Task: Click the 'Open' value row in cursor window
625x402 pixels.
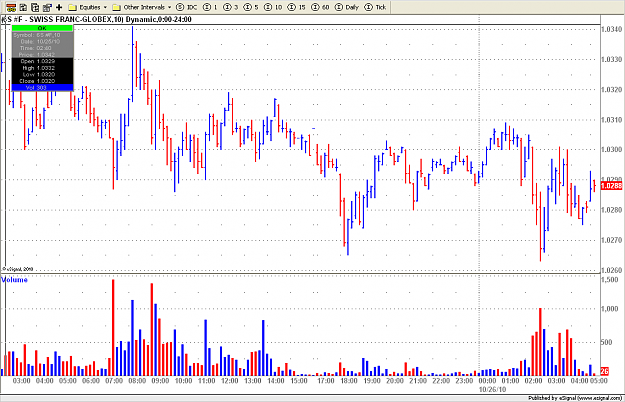Action: coord(42,61)
